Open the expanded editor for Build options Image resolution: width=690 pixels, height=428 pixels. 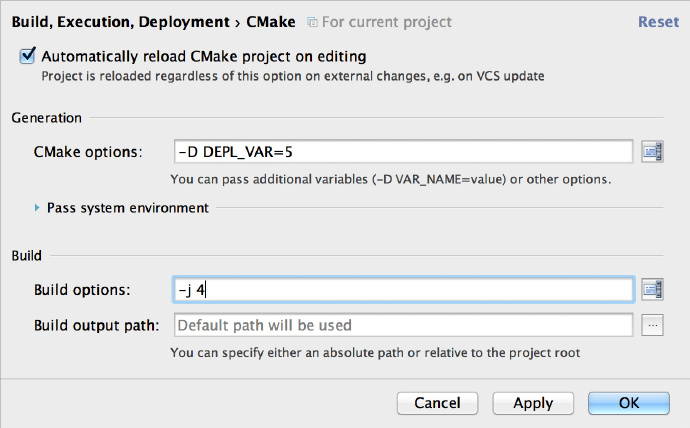tap(652, 289)
